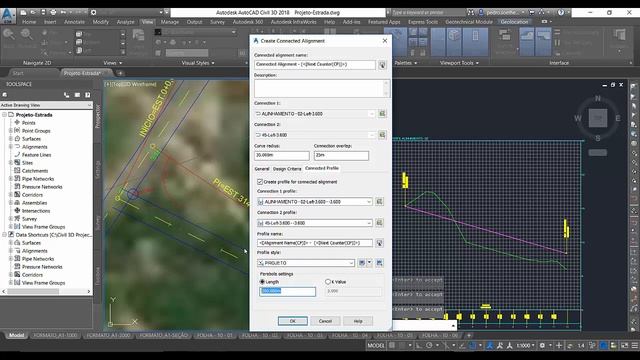Click the Toolspace help icon

(x=87, y=95)
